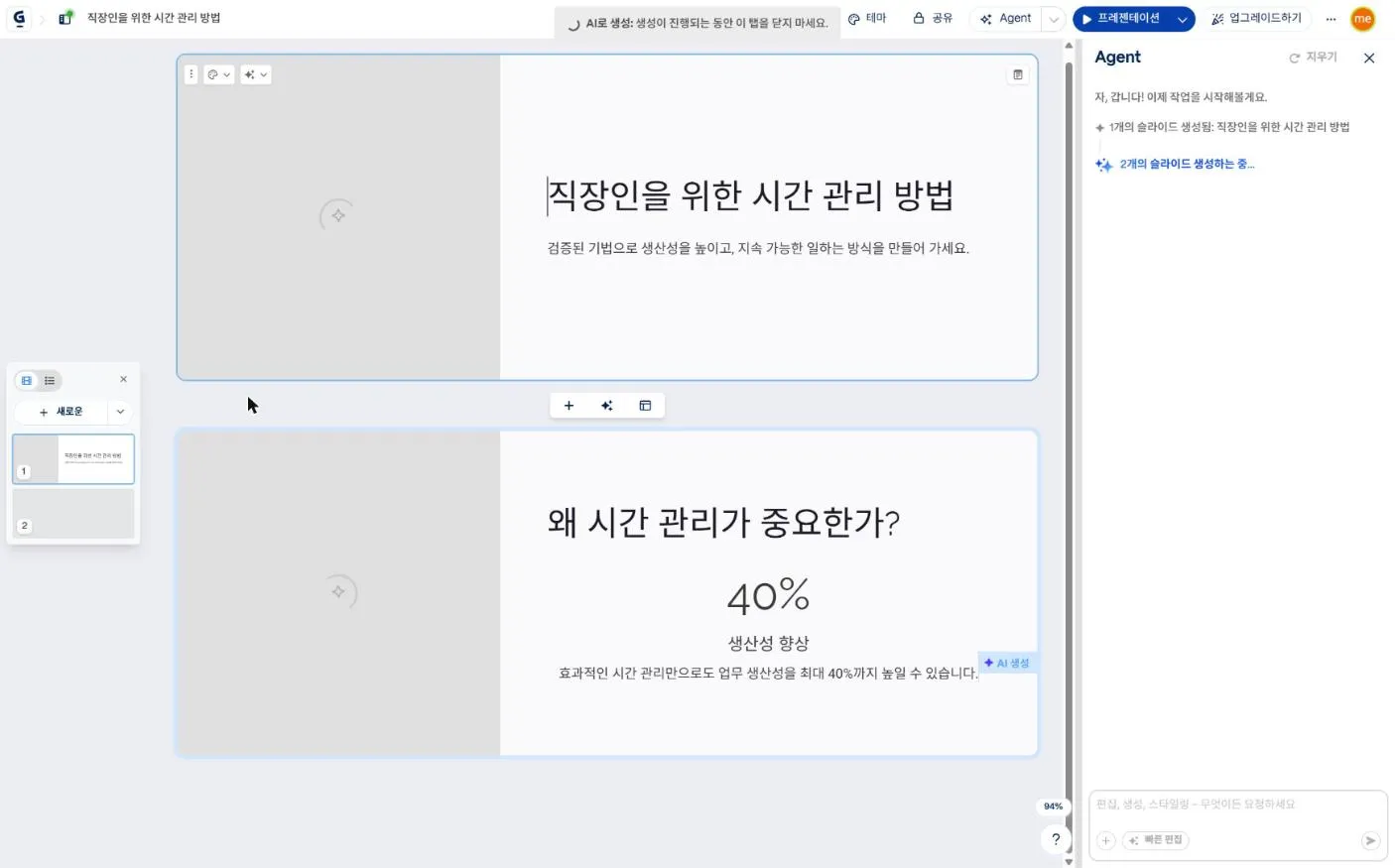Open the card options three-dot menu

coord(191,74)
